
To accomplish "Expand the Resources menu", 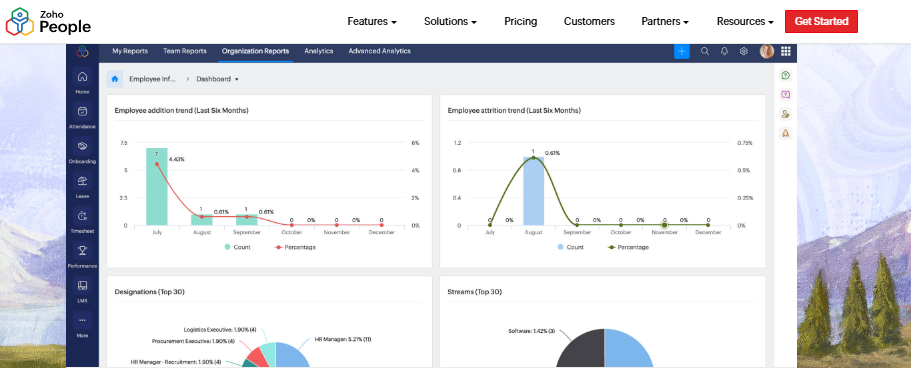I will point(745,22).
